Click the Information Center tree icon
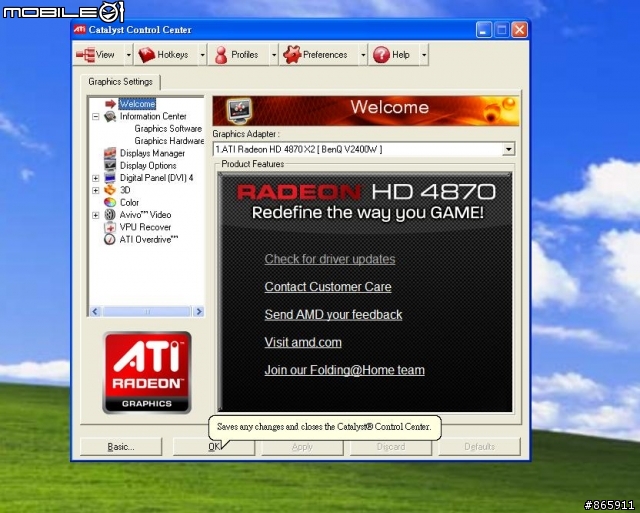Viewport: 640px width, 513px height. pos(109,116)
